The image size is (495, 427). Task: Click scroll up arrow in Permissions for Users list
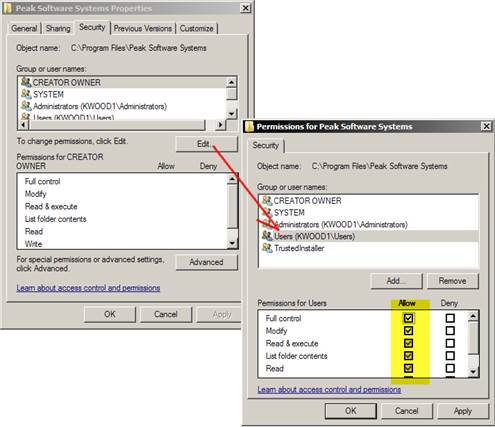point(473,316)
